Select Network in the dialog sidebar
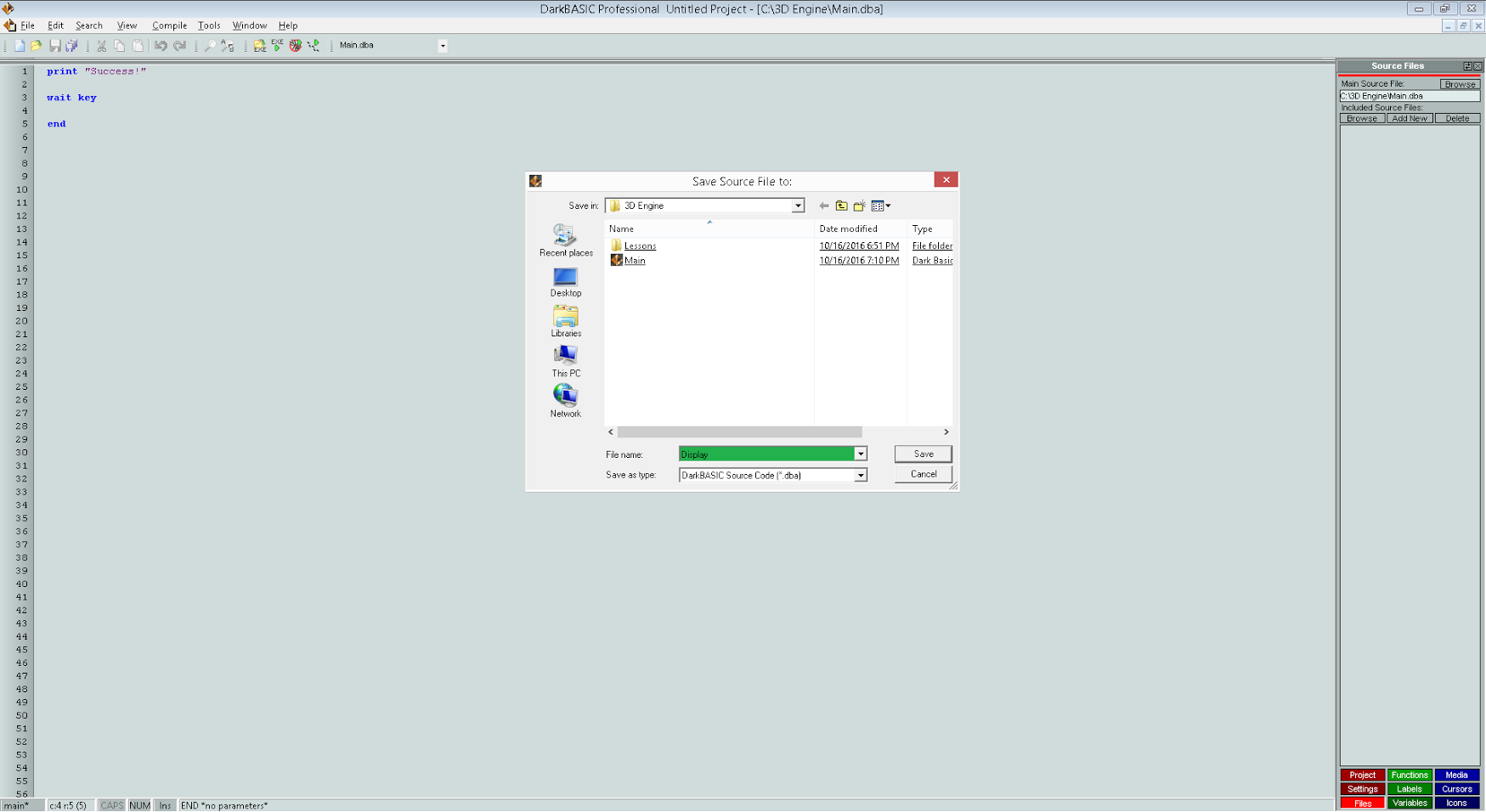The height and width of the screenshot is (812, 1486). [x=566, y=402]
